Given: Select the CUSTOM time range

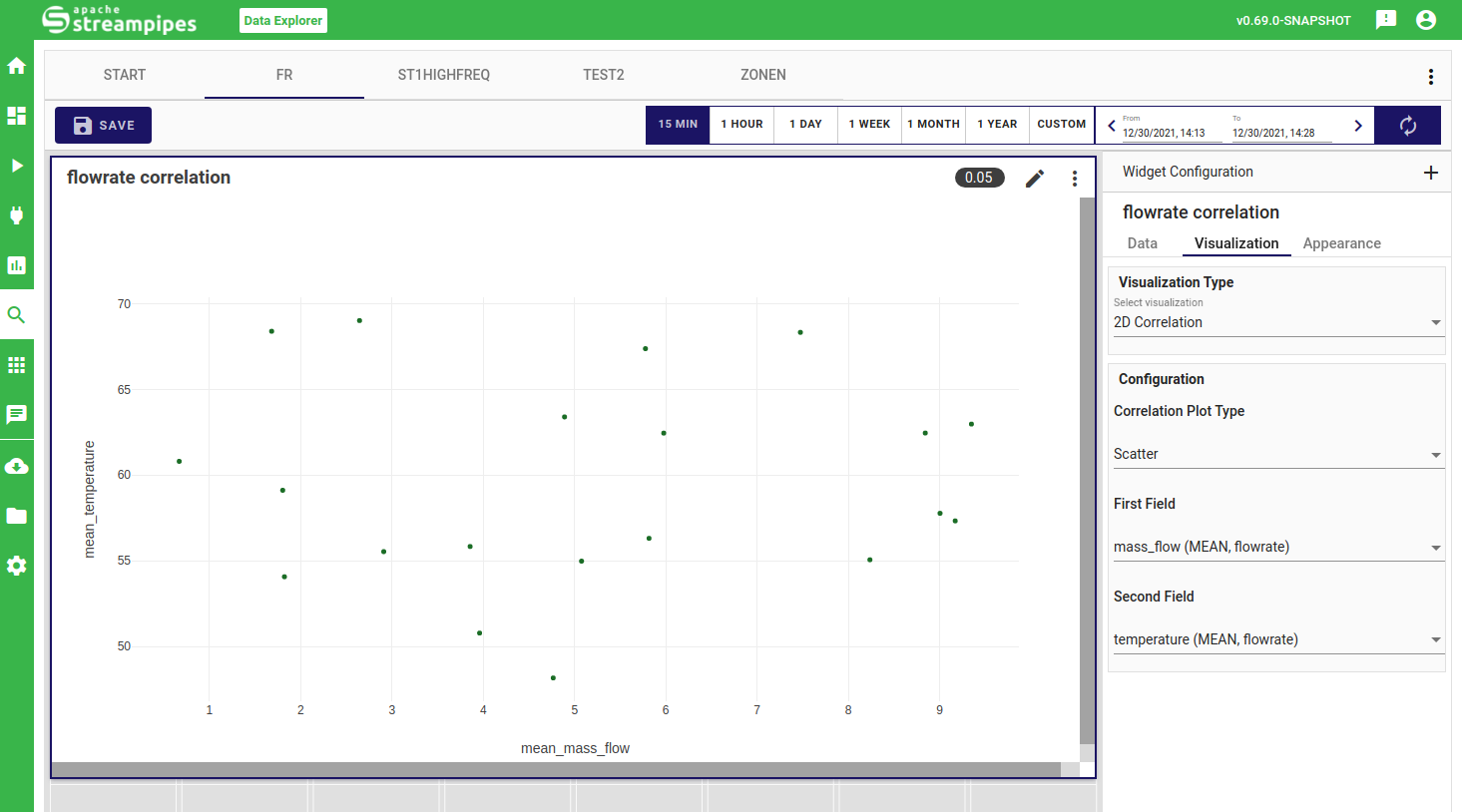Looking at the screenshot, I should coord(1061,125).
